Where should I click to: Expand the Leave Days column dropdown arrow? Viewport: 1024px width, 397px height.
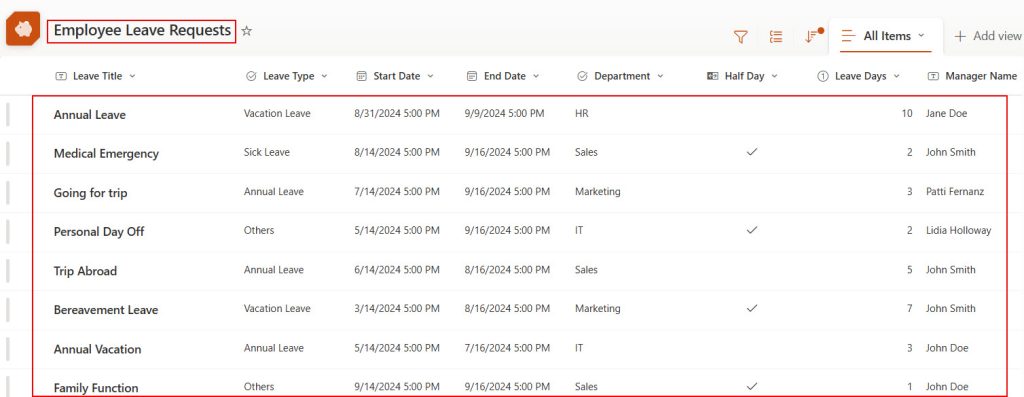tap(896, 76)
